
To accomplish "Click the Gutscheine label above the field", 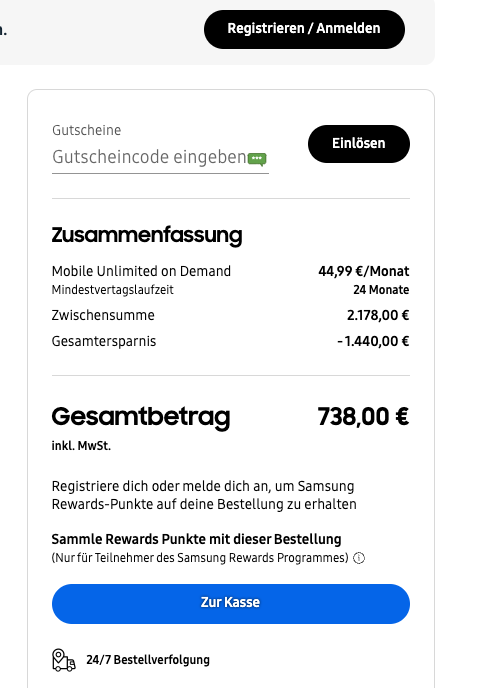I will [x=86, y=130].
